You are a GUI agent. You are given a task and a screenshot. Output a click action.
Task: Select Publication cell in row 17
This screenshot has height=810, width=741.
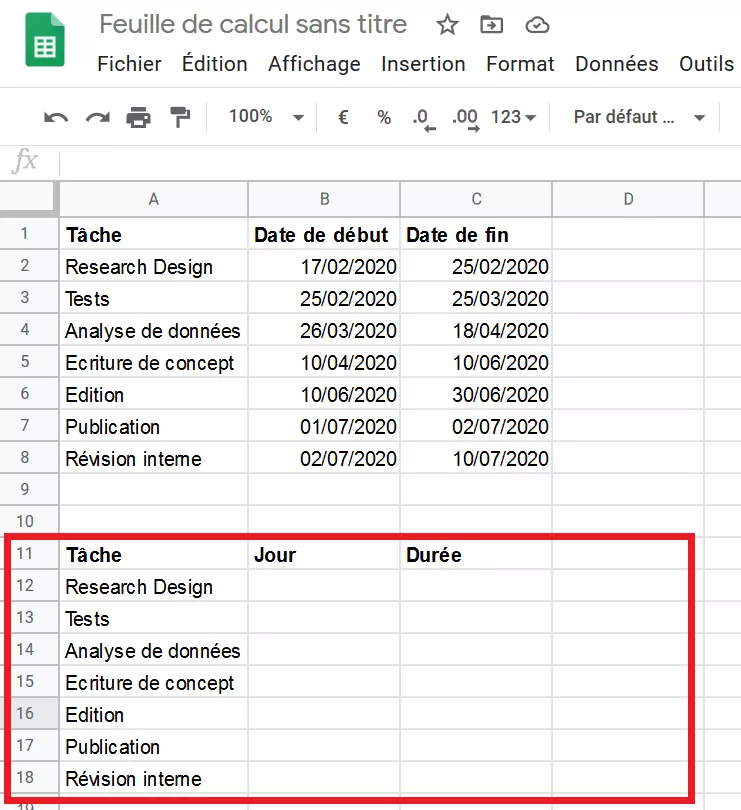[153, 746]
